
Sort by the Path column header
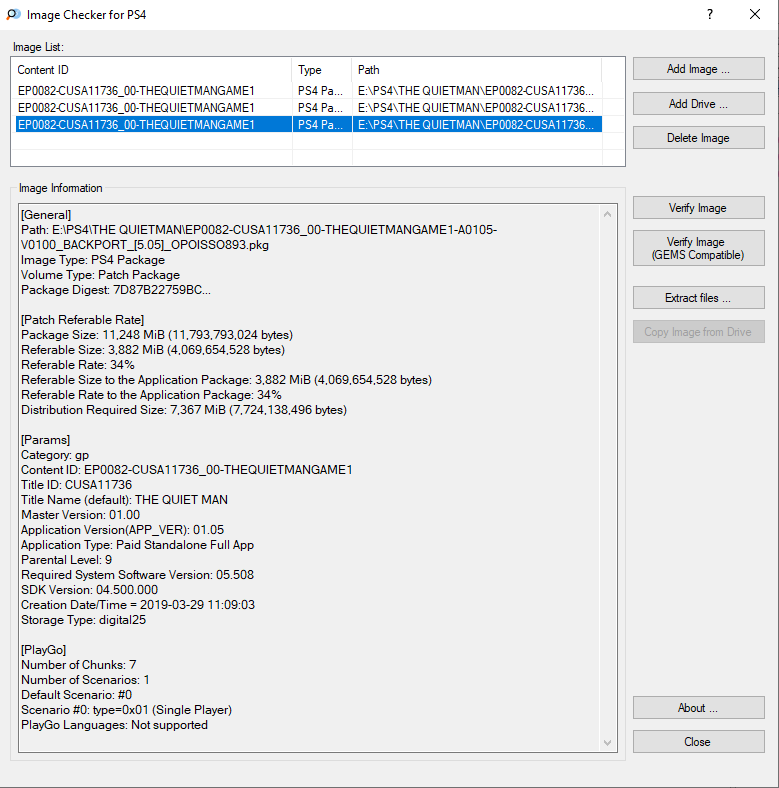[476, 70]
